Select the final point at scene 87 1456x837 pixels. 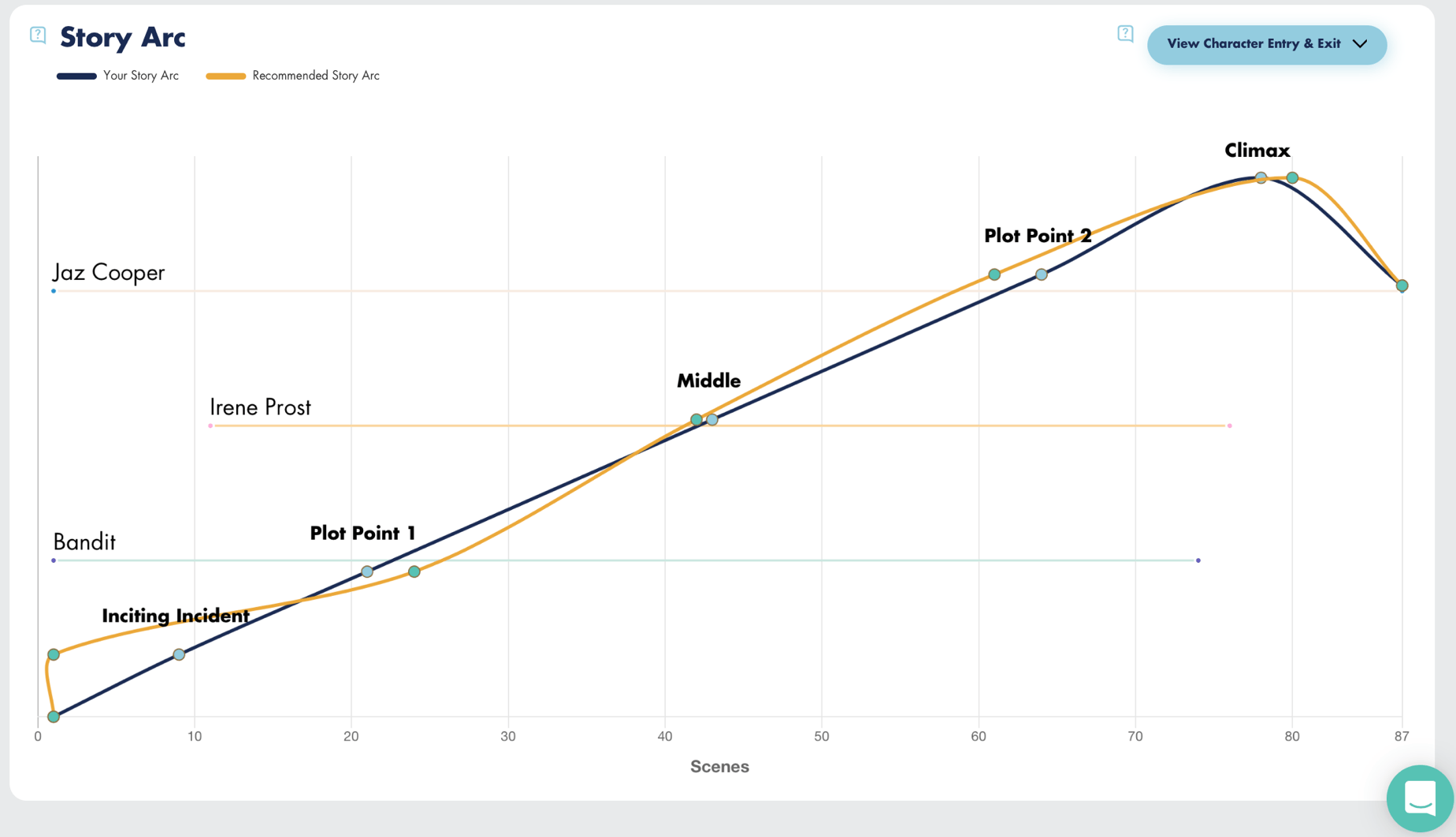pos(1402,285)
